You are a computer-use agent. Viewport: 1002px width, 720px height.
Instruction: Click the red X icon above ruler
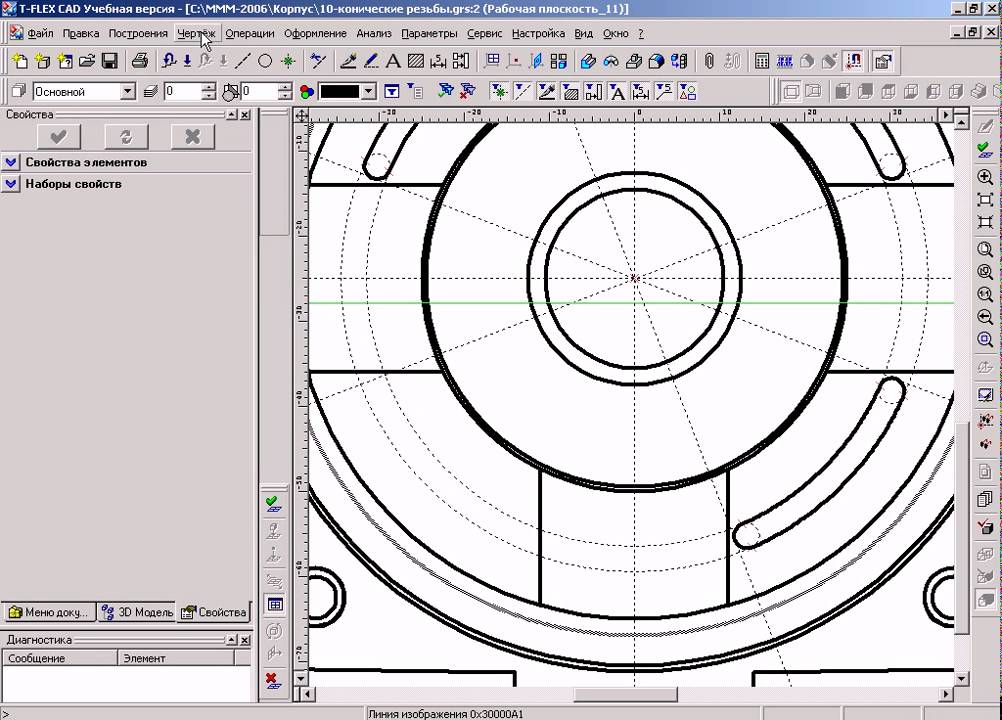click(272, 680)
